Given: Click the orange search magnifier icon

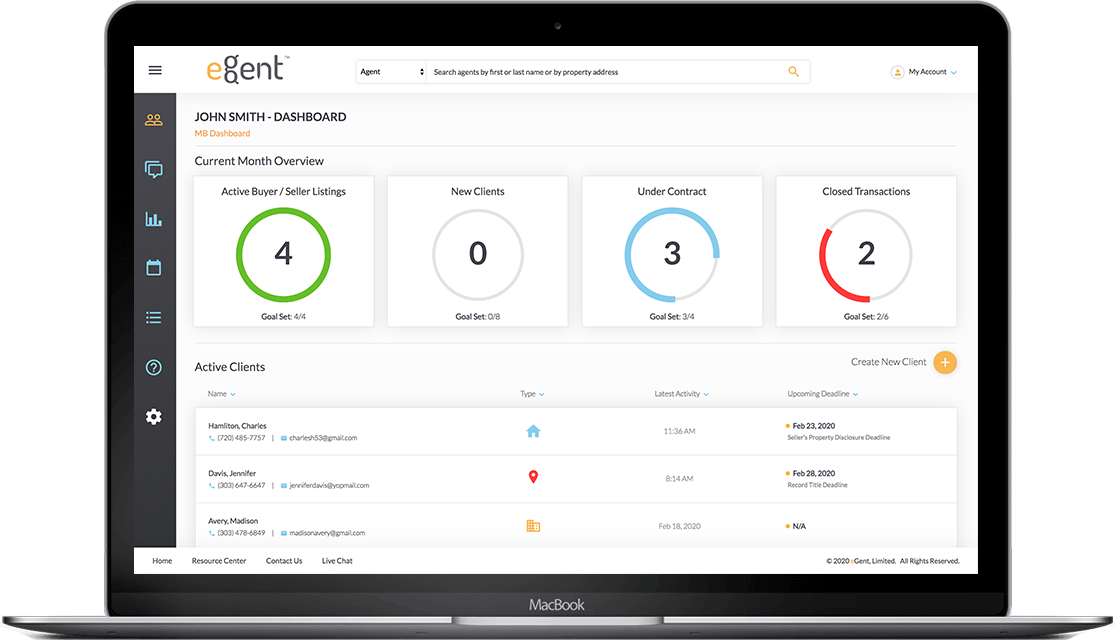Looking at the screenshot, I should click(x=794, y=71).
